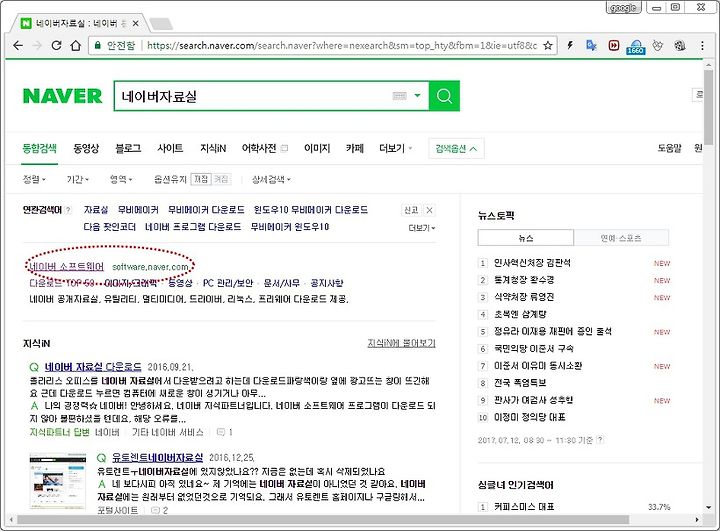The width and height of the screenshot is (720, 531).
Task: Close the 네이버자료실 browser tab
Action: (135, 23)
